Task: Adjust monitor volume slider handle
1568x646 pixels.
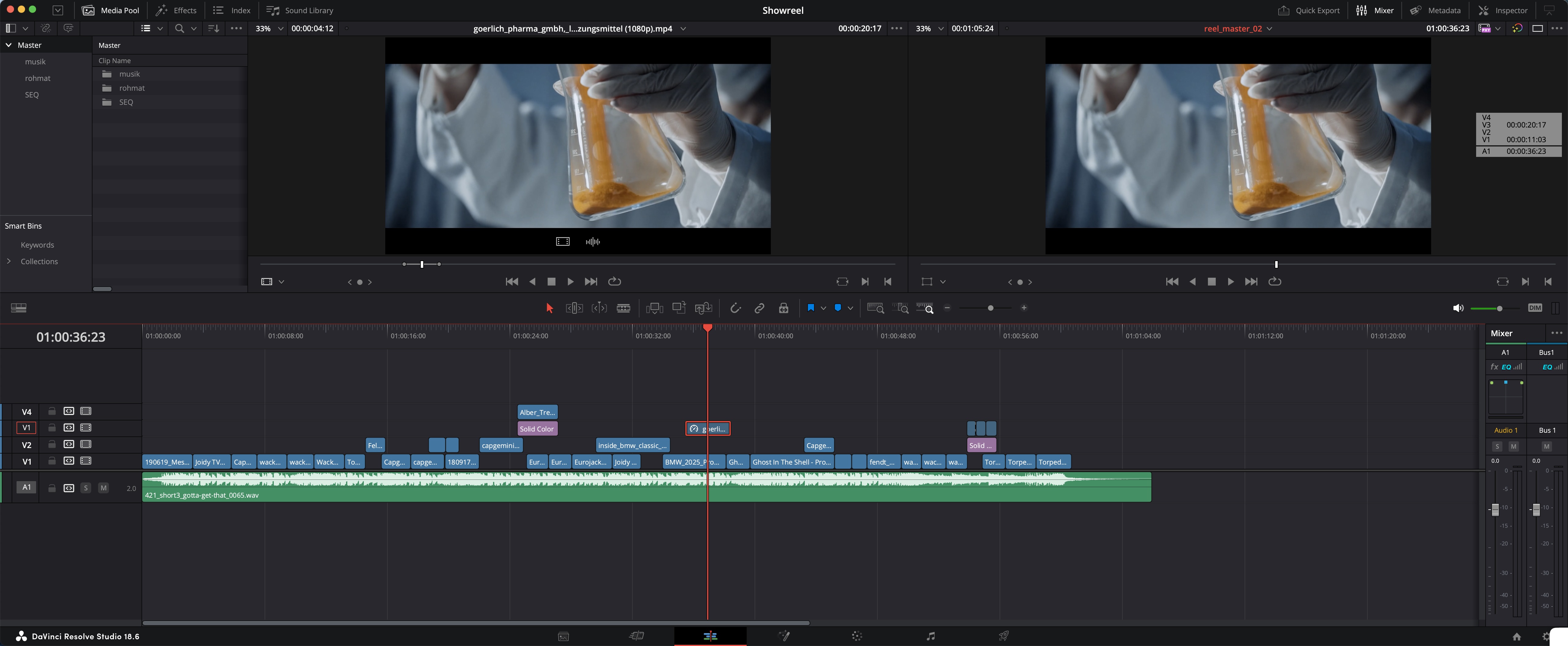Action: click(x=1499, y=308)
